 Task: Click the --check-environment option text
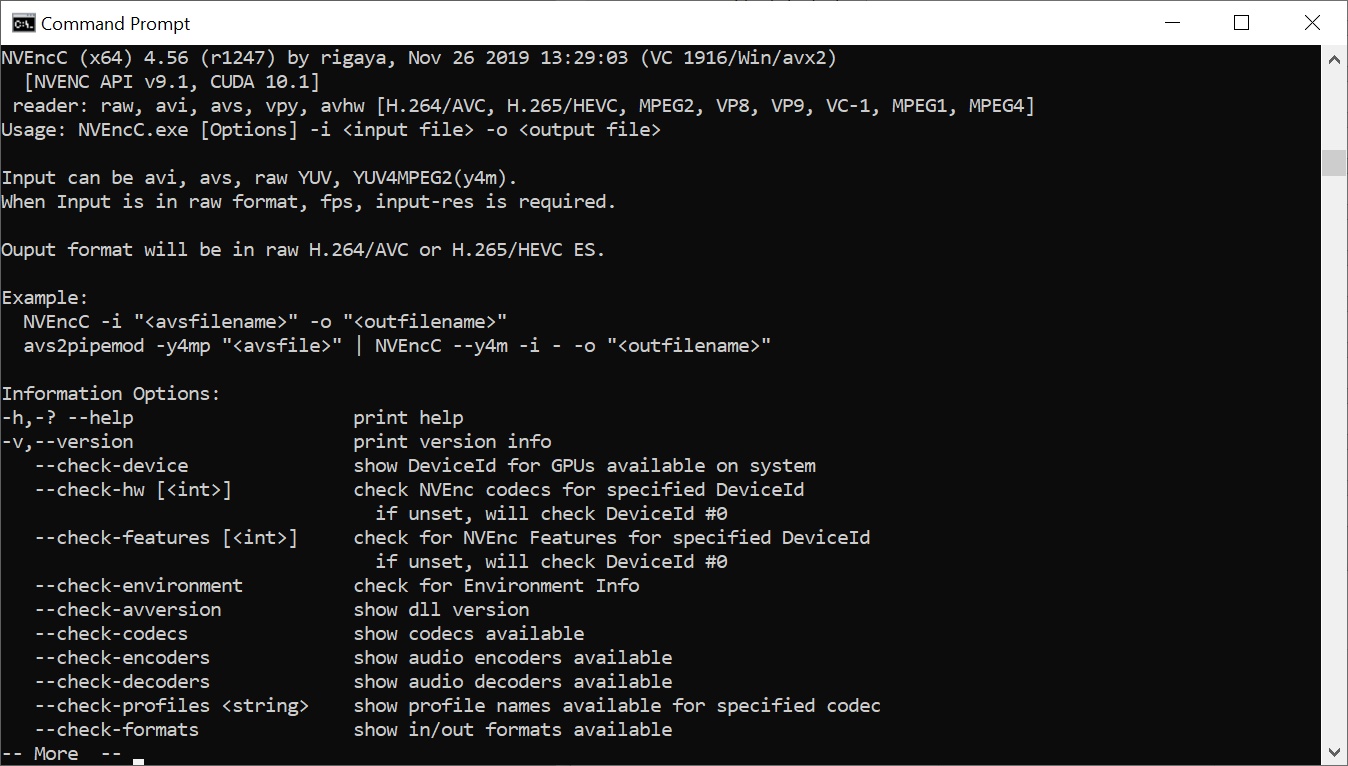[139, 586]
